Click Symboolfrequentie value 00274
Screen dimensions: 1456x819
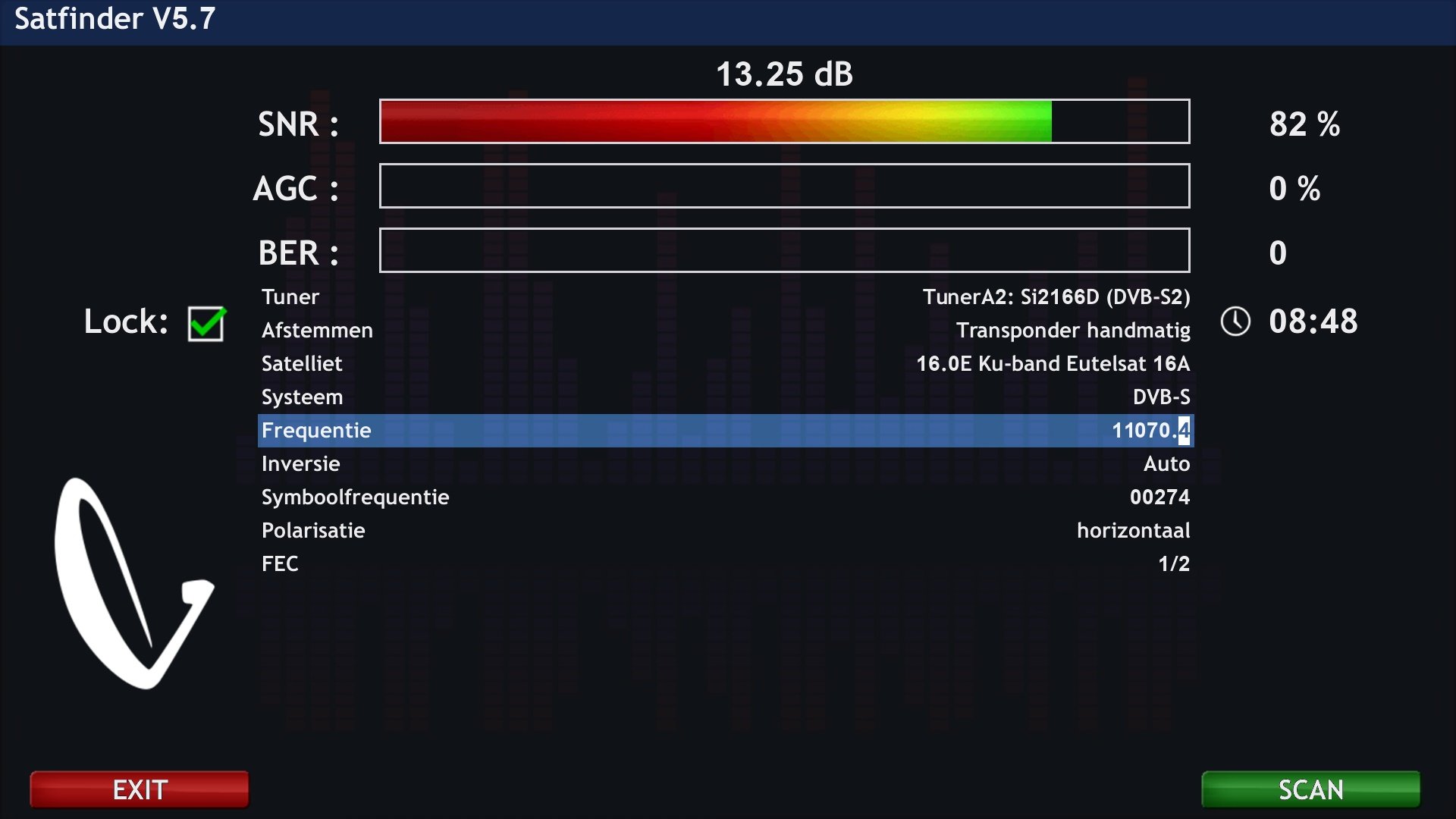(1159, 497)
